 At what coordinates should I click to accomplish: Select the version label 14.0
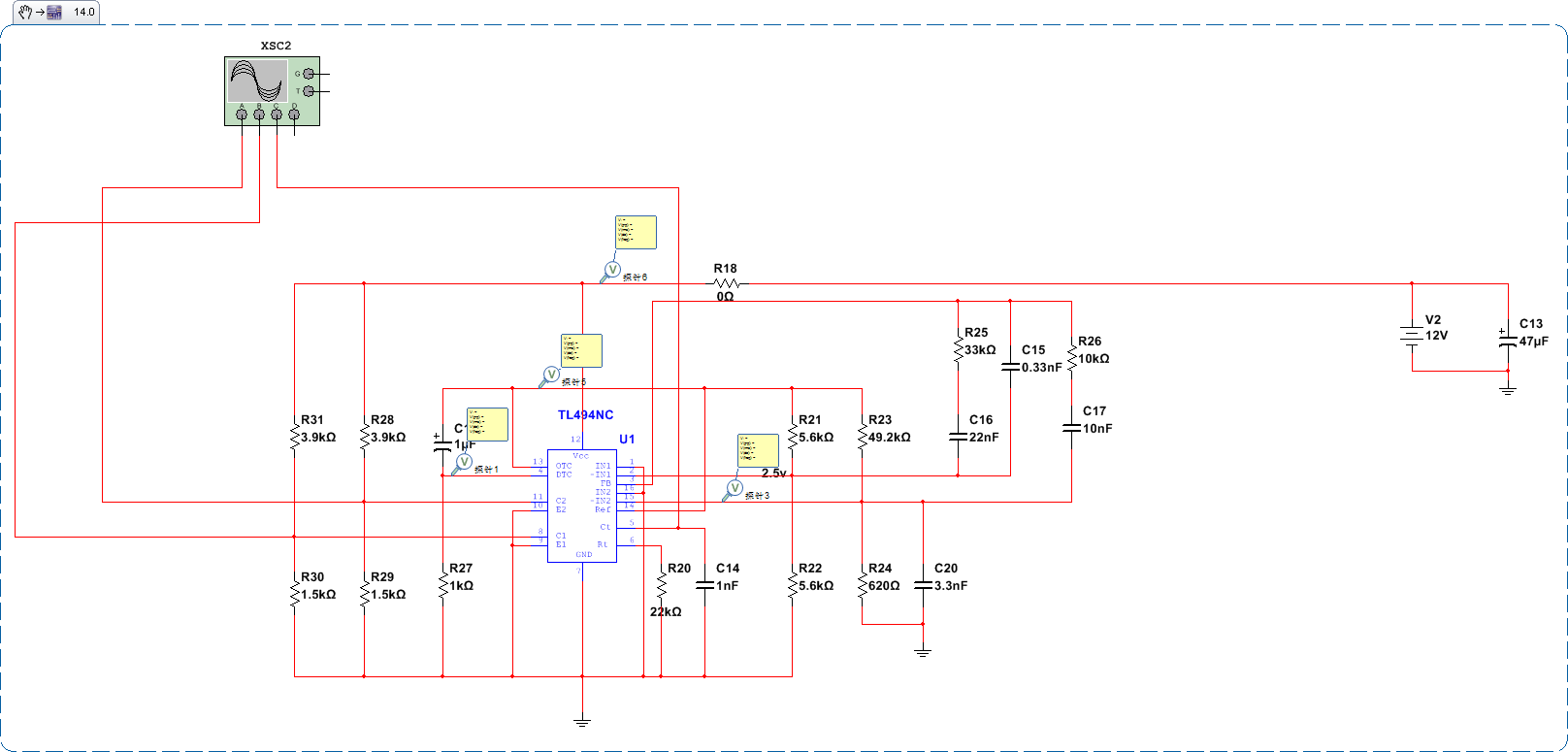[x=84, y=13]
